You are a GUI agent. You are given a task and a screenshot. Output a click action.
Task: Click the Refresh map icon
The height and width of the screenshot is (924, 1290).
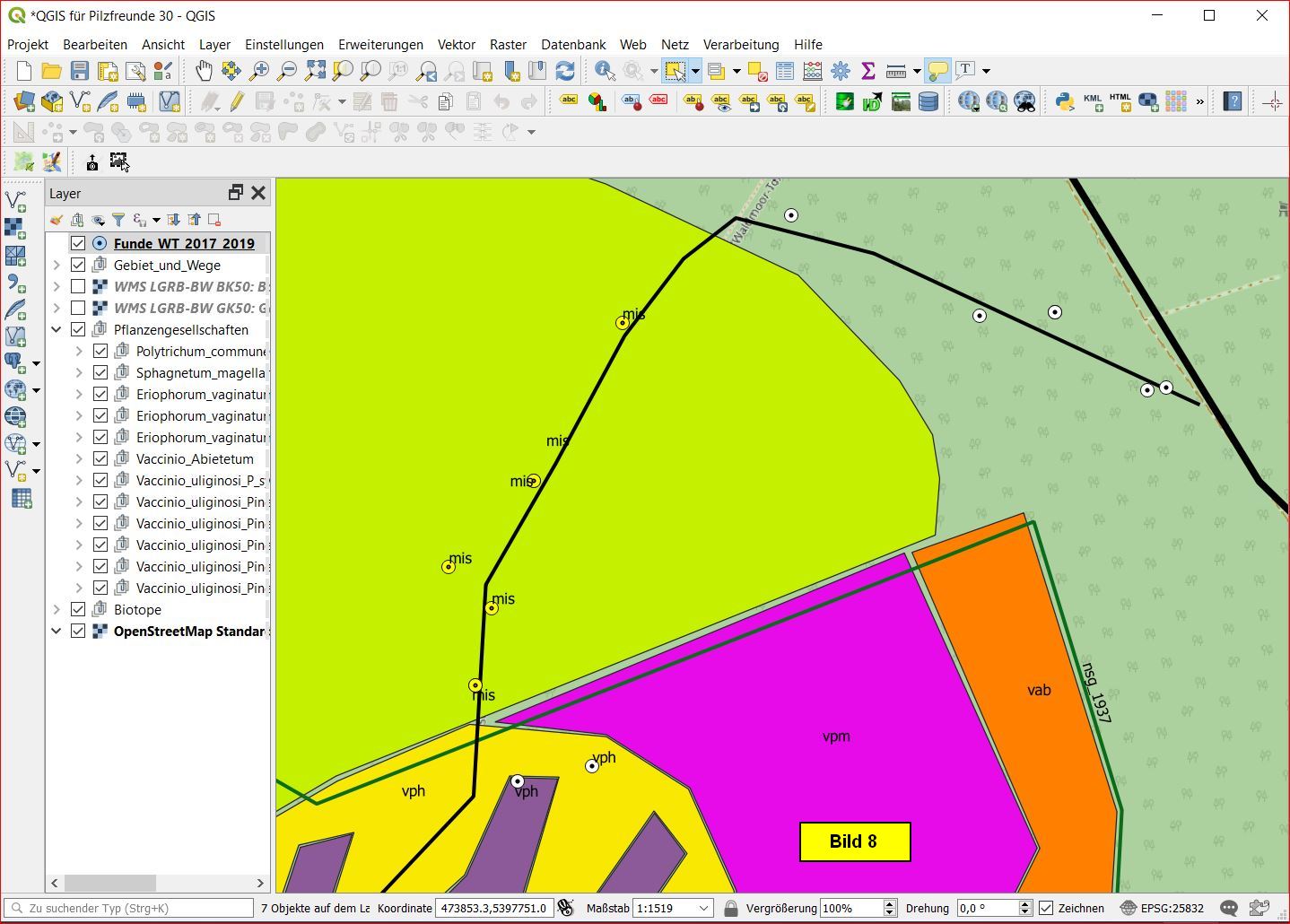pyautogui.click(x=565, y=71)
